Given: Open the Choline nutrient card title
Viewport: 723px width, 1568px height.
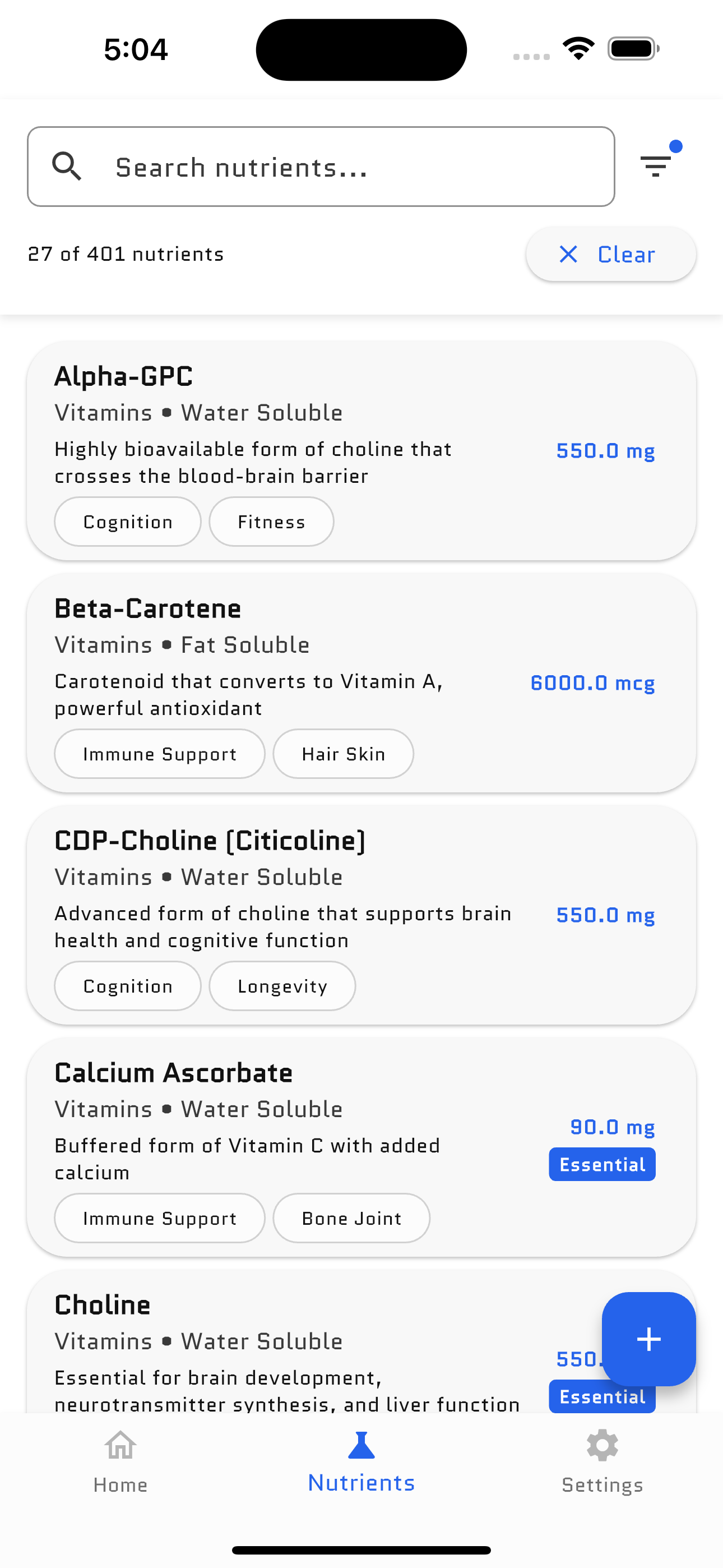Looking at the screenshot, I should click(x=102, y=1305).
